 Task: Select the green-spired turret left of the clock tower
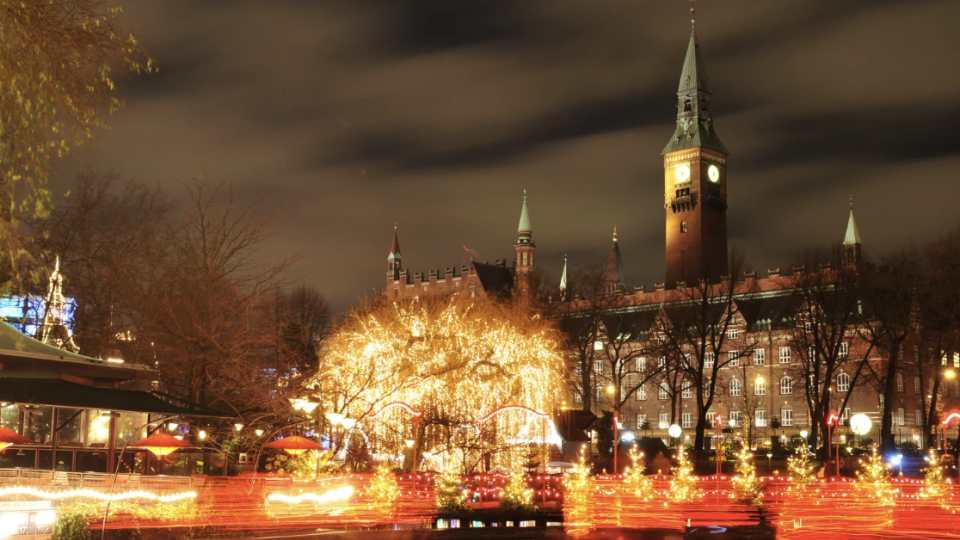[x=524, y=230]
